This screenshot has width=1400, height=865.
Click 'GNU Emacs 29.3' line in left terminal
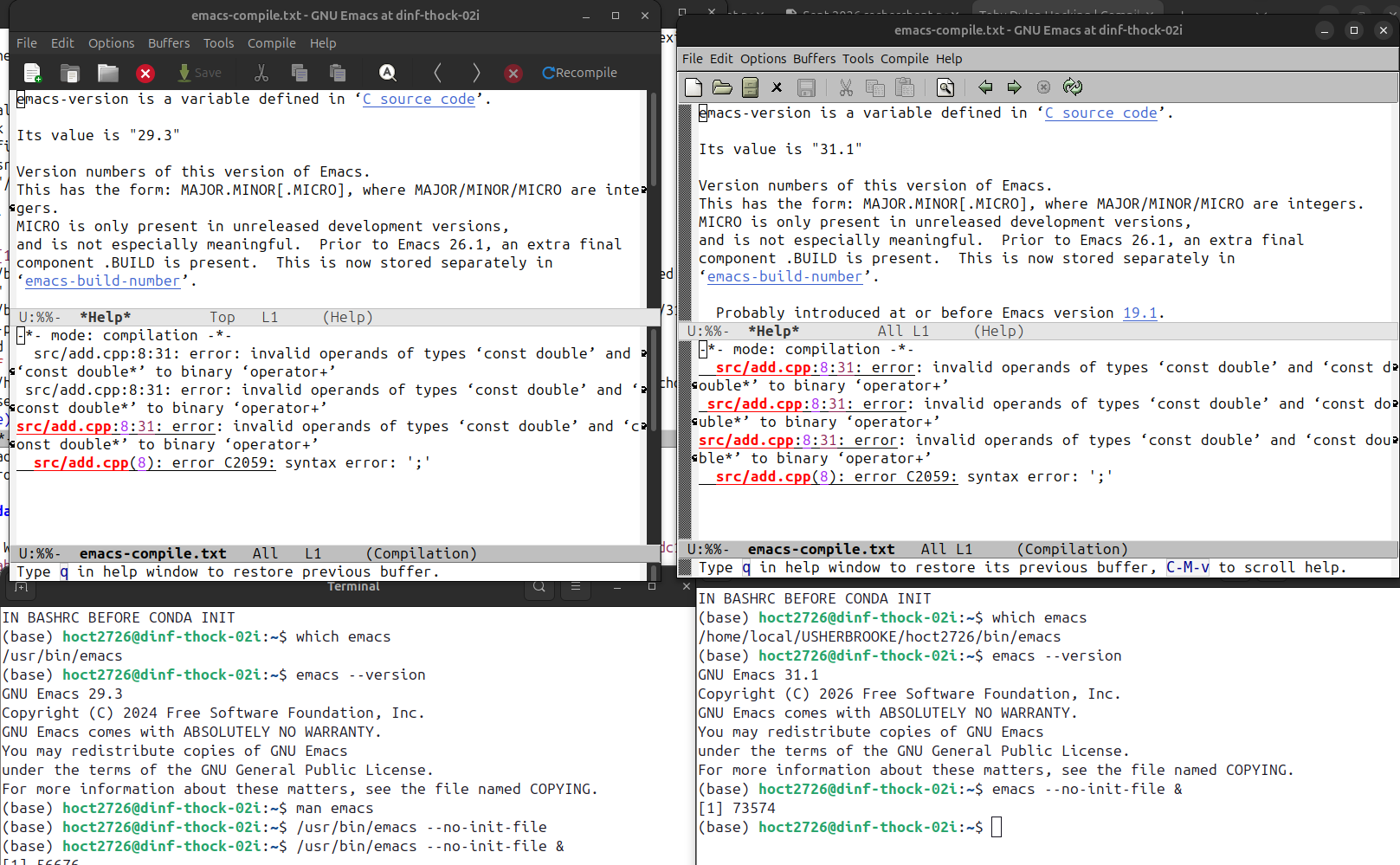(x=62, y=694)
